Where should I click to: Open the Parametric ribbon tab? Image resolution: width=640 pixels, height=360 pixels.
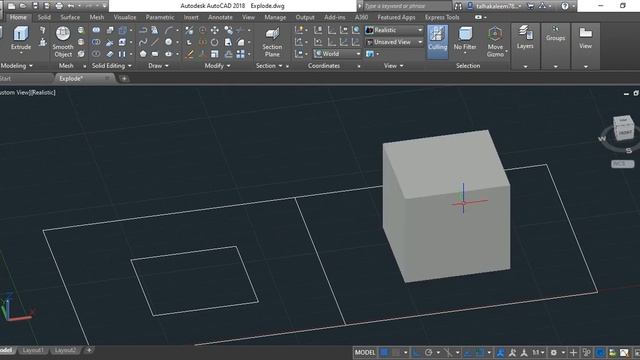[160, 17]
